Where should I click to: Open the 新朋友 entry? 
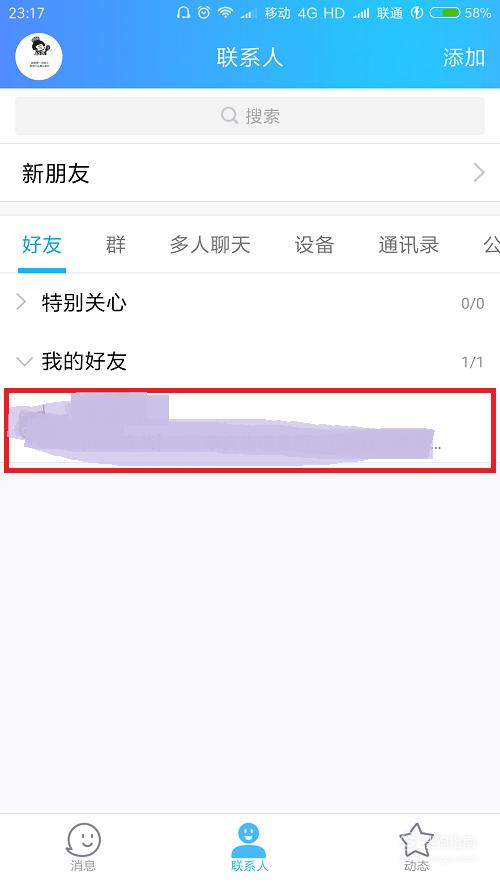(x=250, y=173)
